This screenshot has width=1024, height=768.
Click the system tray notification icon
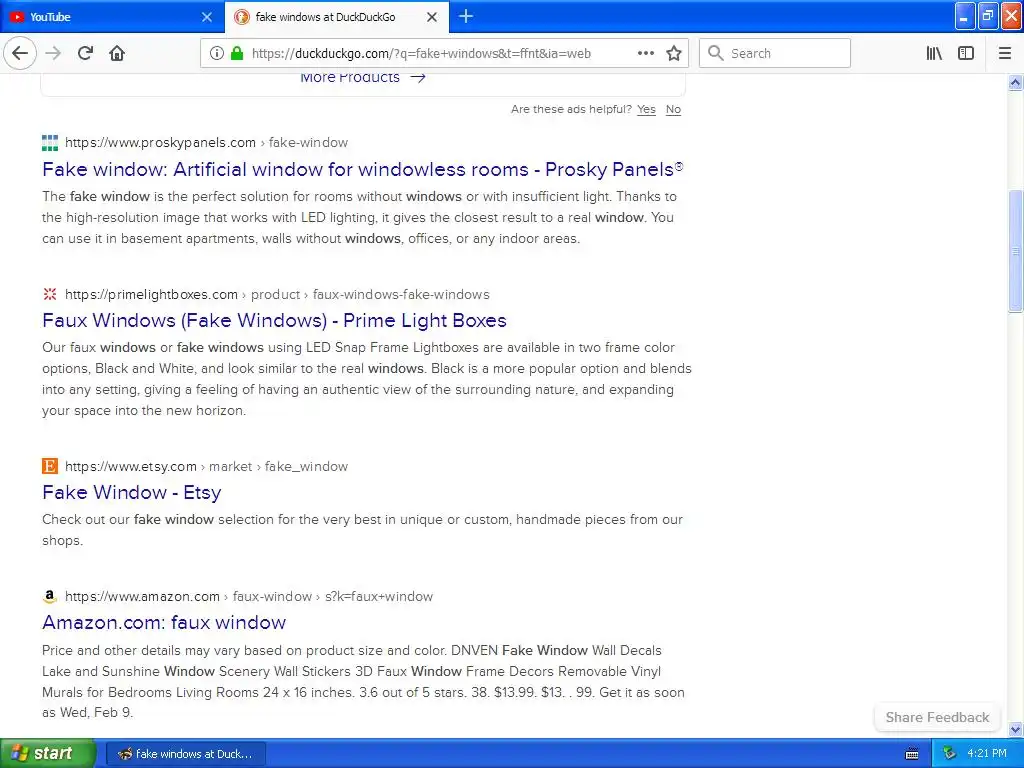[949, 754]
